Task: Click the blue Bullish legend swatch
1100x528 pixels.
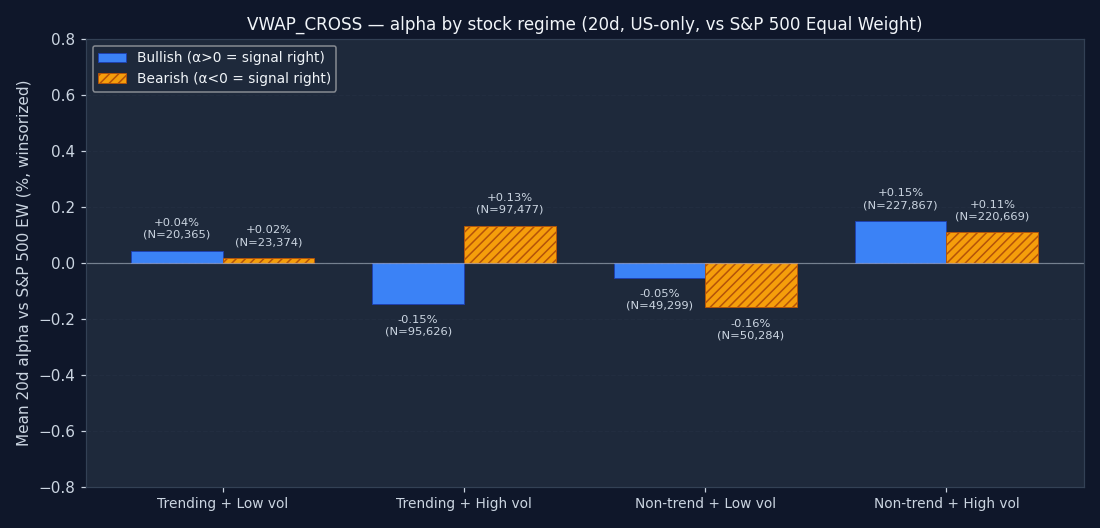Action: (112, 58)
